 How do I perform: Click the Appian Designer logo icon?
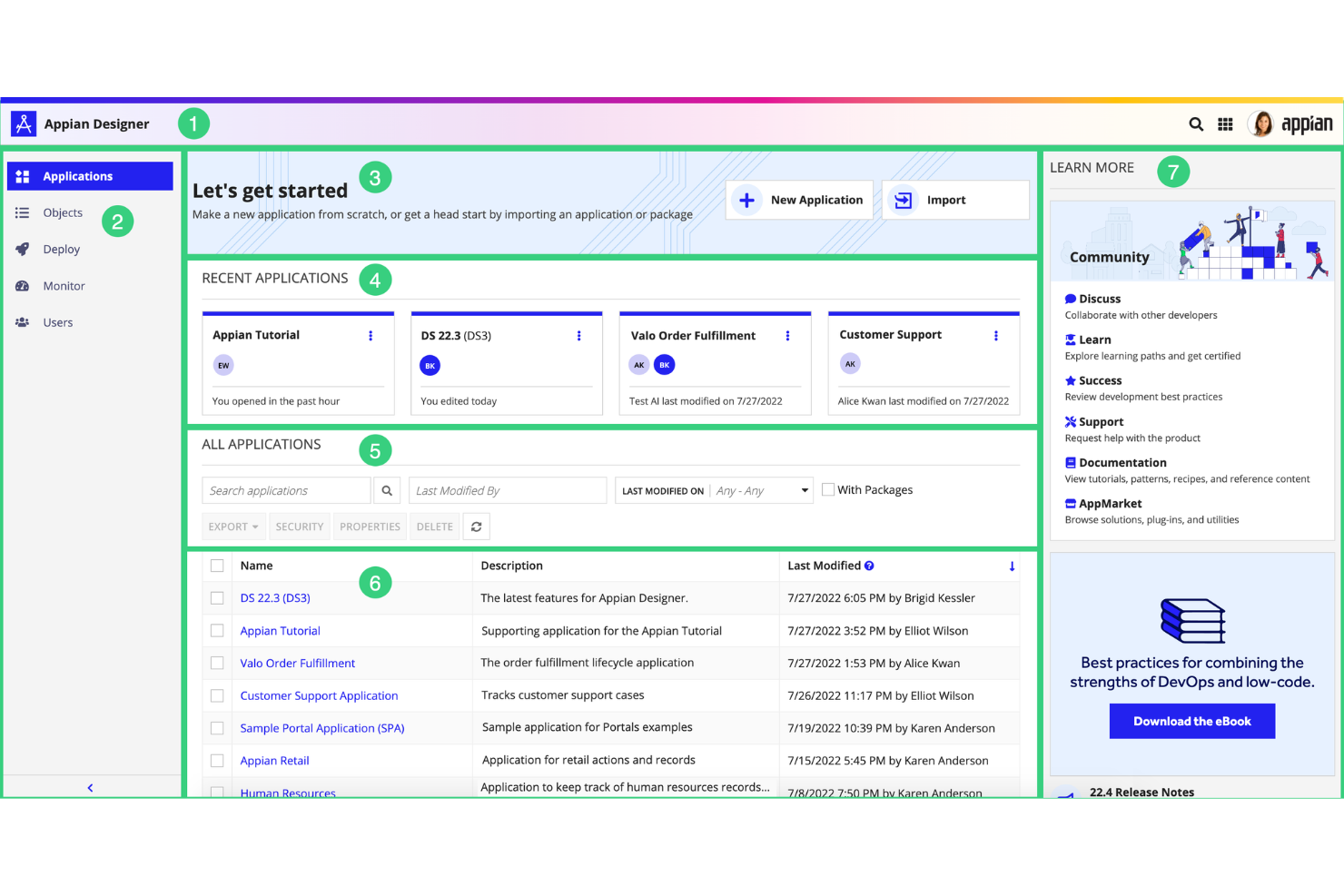(x=24, y=123)
